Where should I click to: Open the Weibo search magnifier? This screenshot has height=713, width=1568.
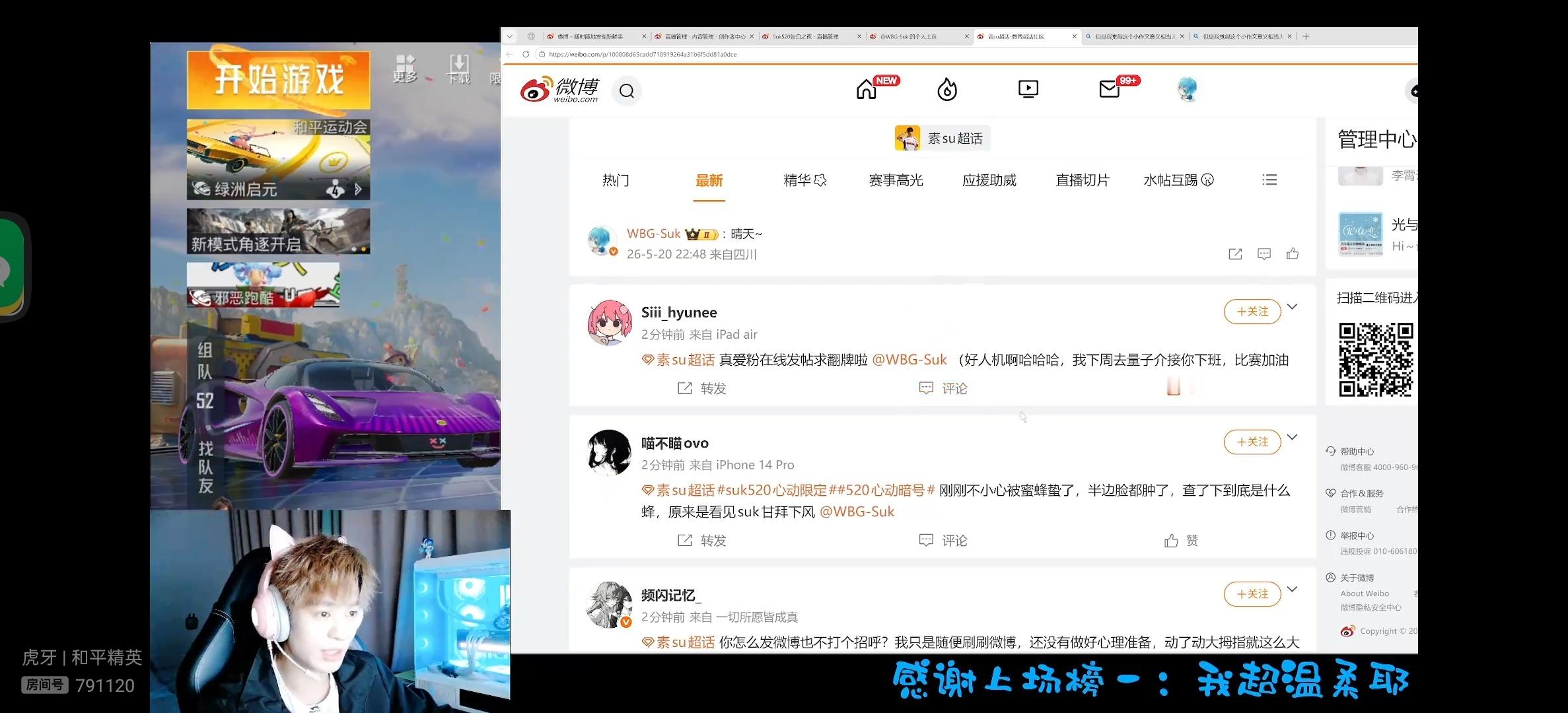click(627, 90)
